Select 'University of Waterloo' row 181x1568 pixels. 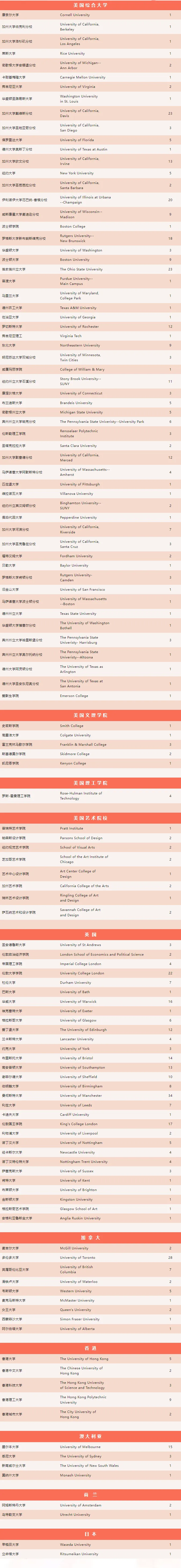tap(90, 1281)
